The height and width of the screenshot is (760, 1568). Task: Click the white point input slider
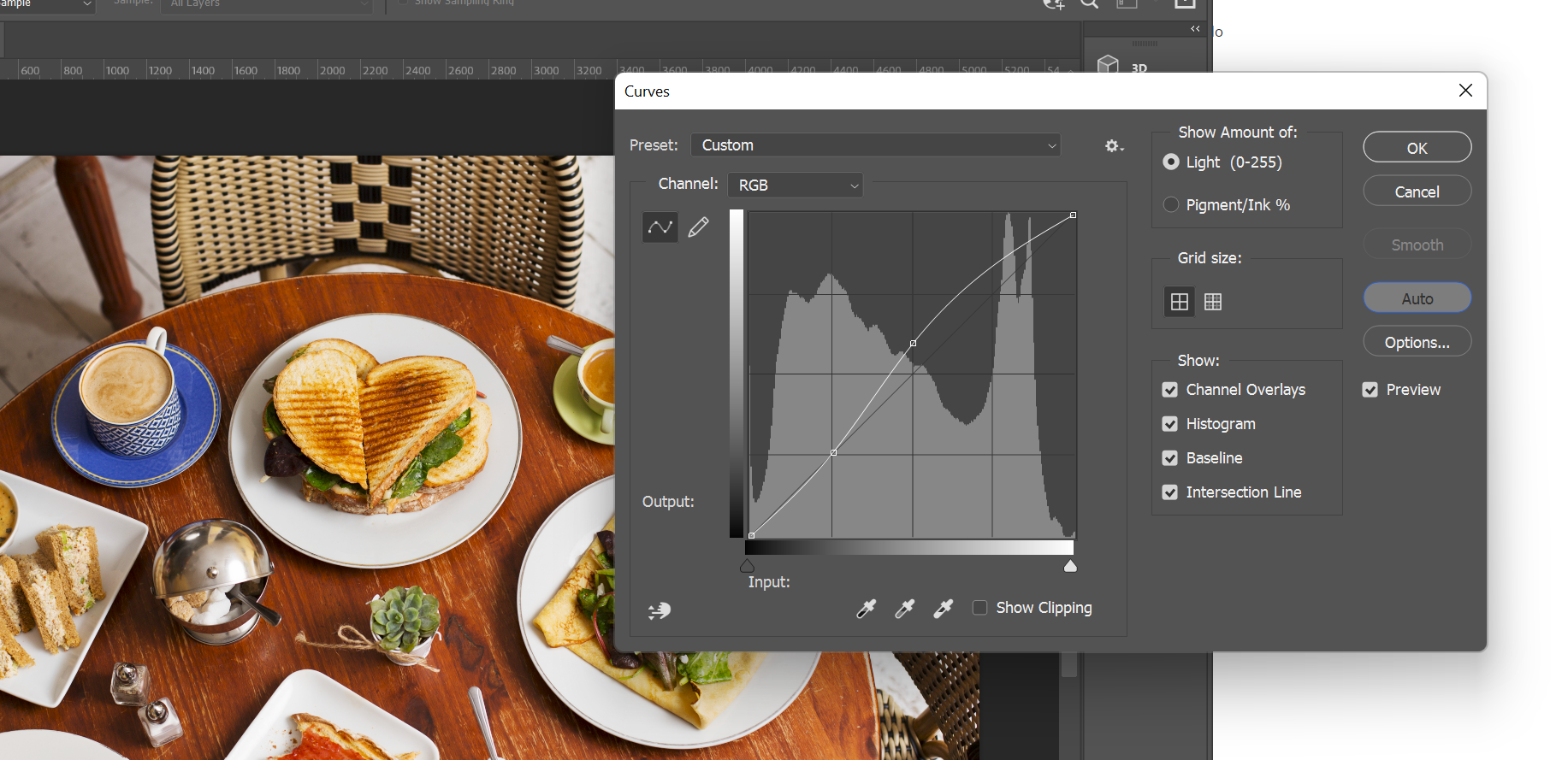point(1070,566)
